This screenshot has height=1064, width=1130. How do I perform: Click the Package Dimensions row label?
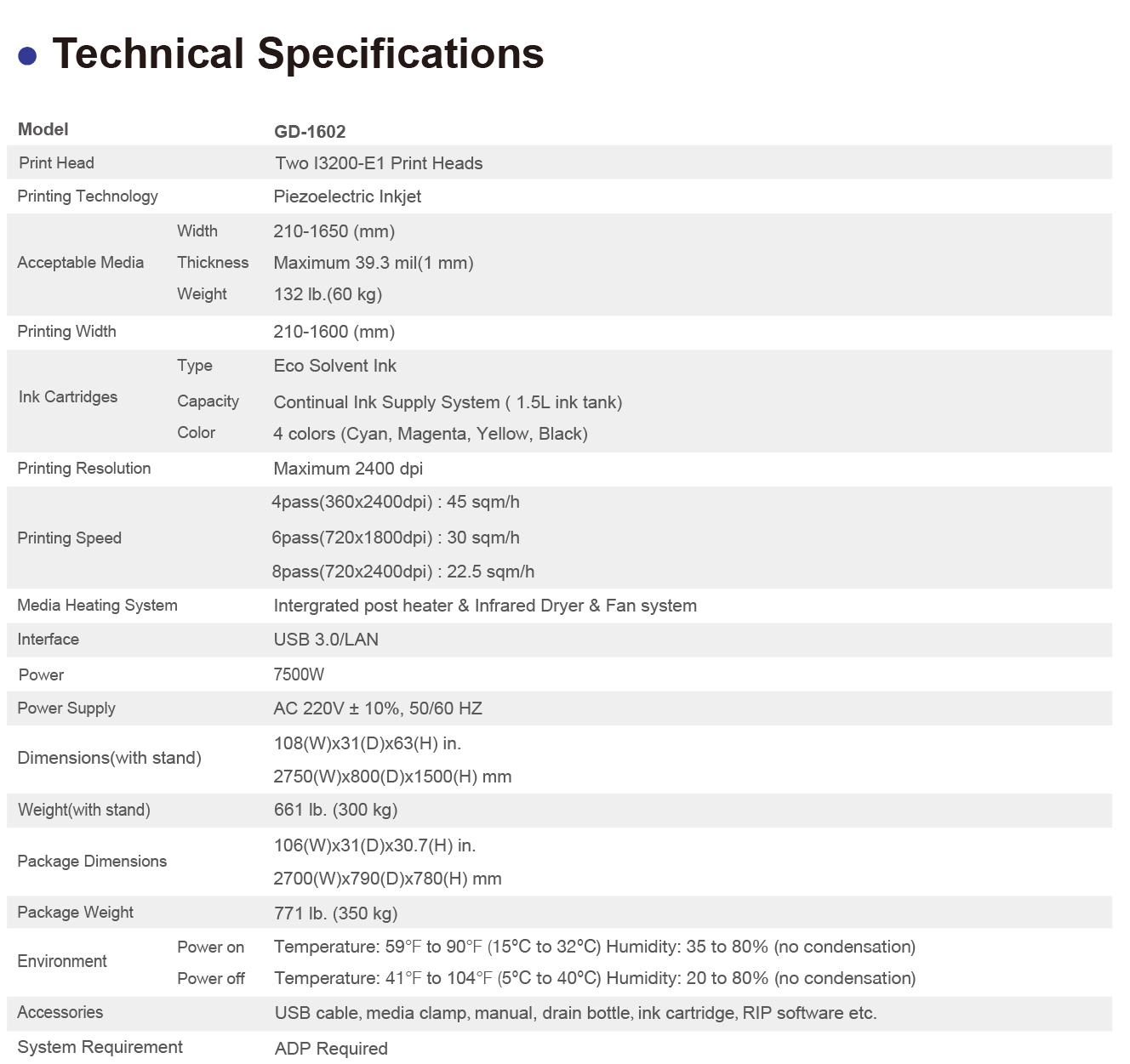[x=92, y=862]
